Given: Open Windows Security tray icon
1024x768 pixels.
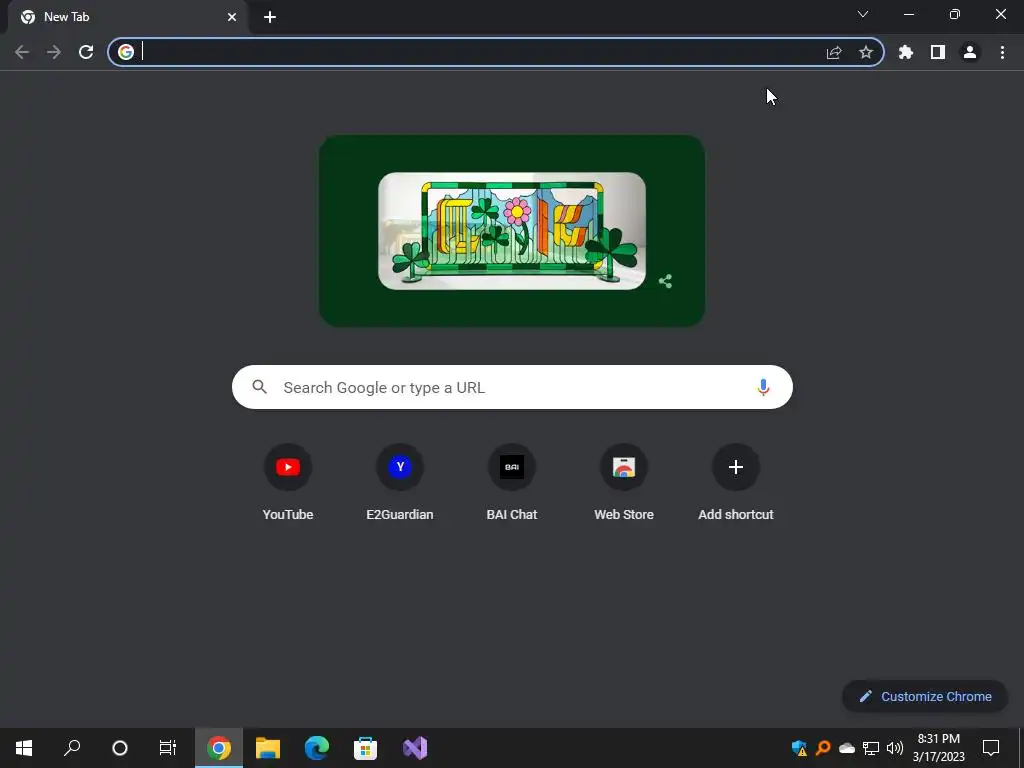Looking at the screenshot, I should click(x=799, y=748).
